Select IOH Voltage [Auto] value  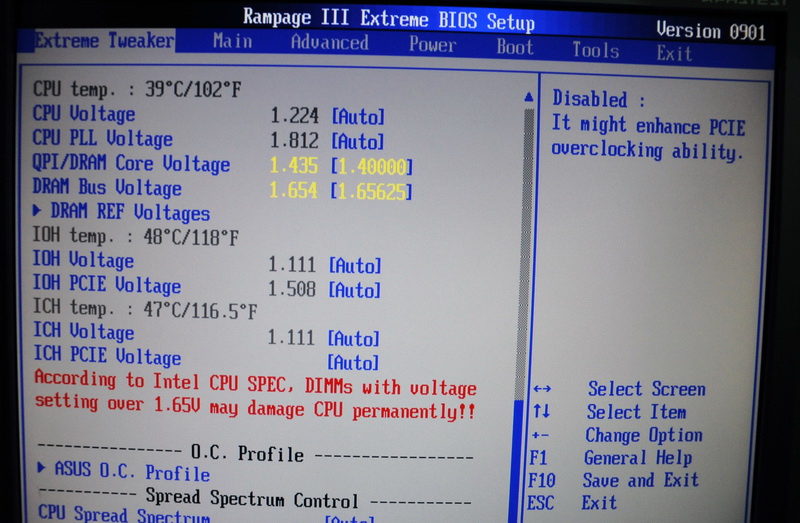click(x=355, y=266)
